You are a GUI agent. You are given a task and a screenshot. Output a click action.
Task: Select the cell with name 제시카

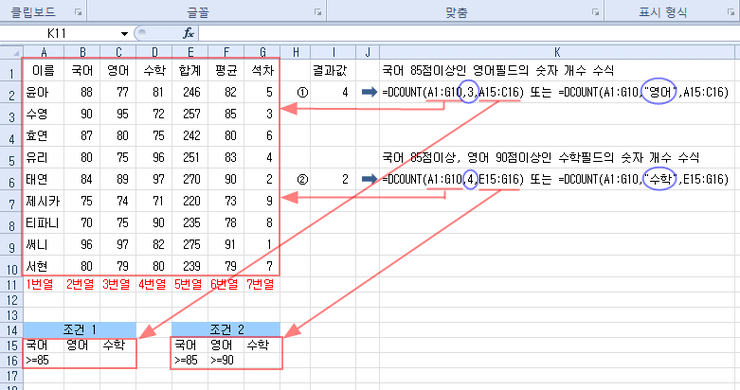[x=44, y=201]
